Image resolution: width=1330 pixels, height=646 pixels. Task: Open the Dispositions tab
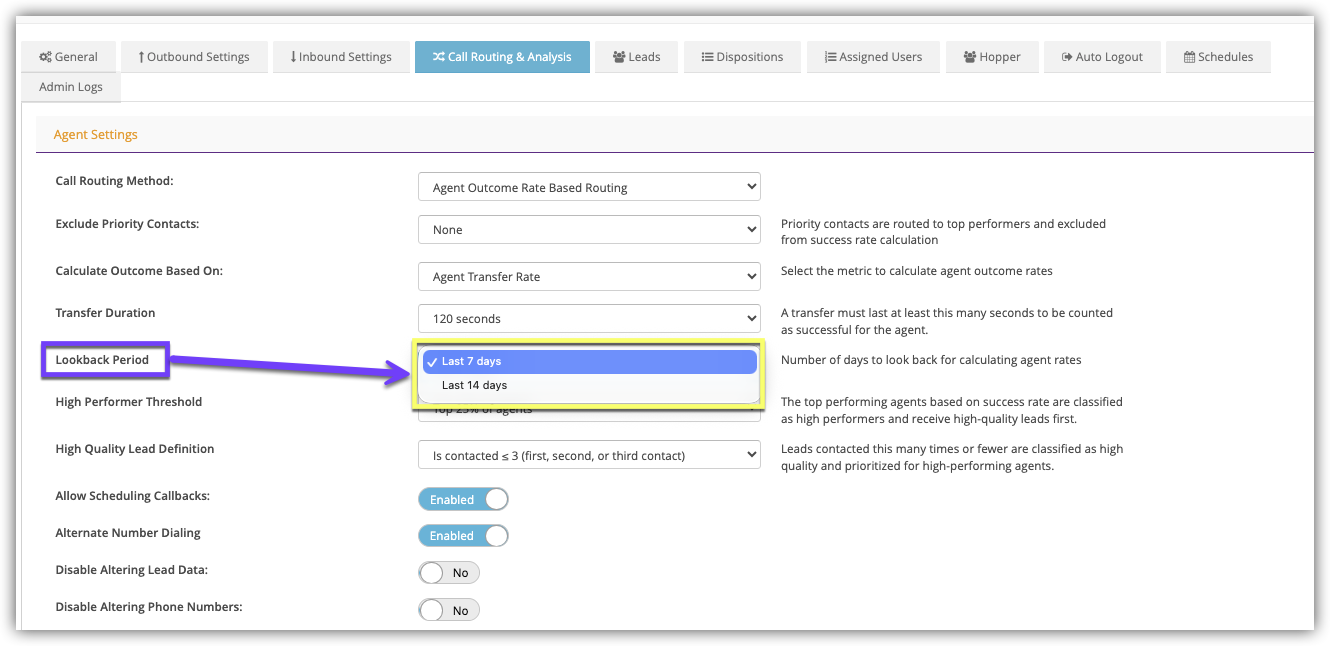pyautogui.click(x=742, y=57)
